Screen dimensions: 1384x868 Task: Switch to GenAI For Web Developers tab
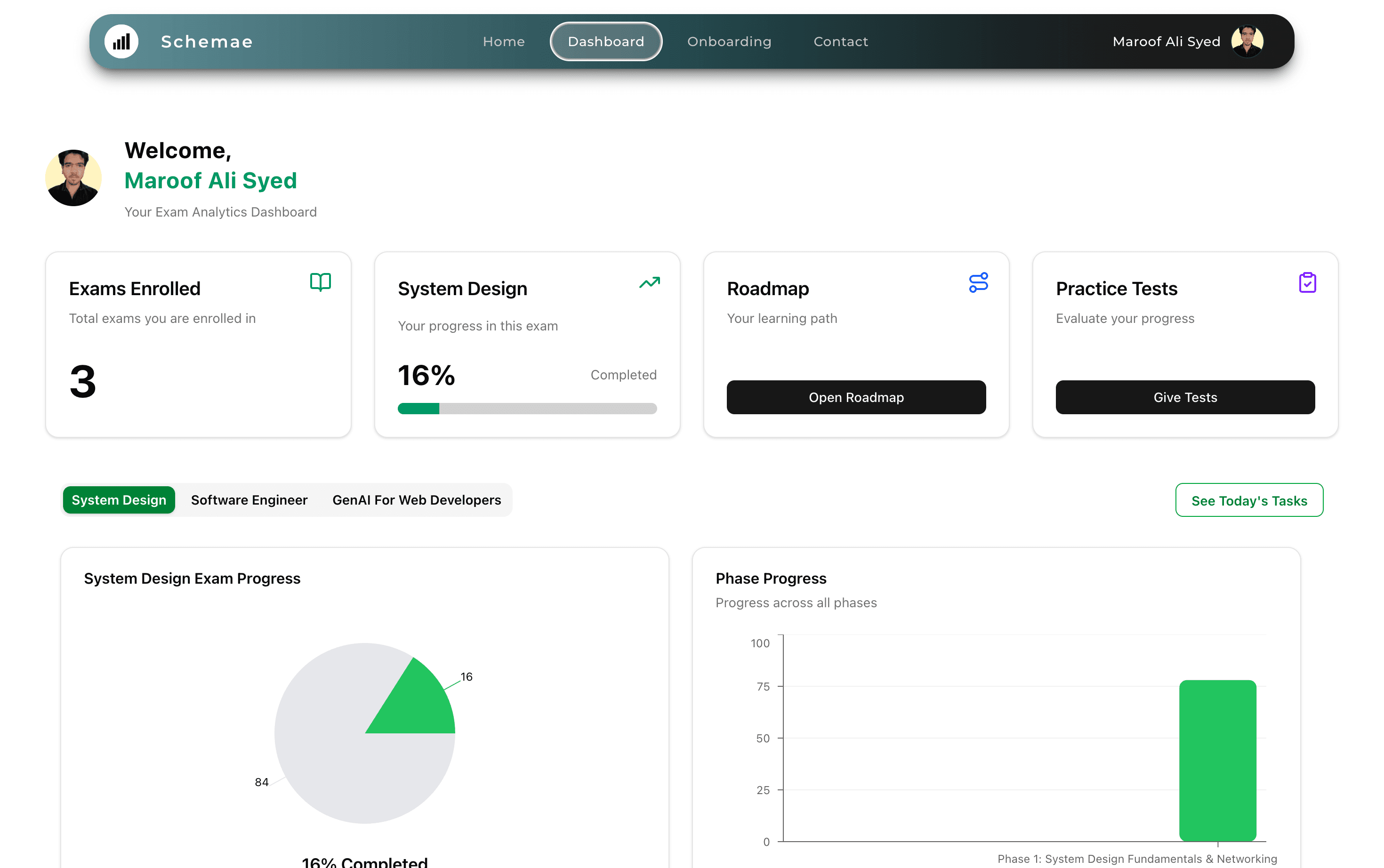coord(416,500)
